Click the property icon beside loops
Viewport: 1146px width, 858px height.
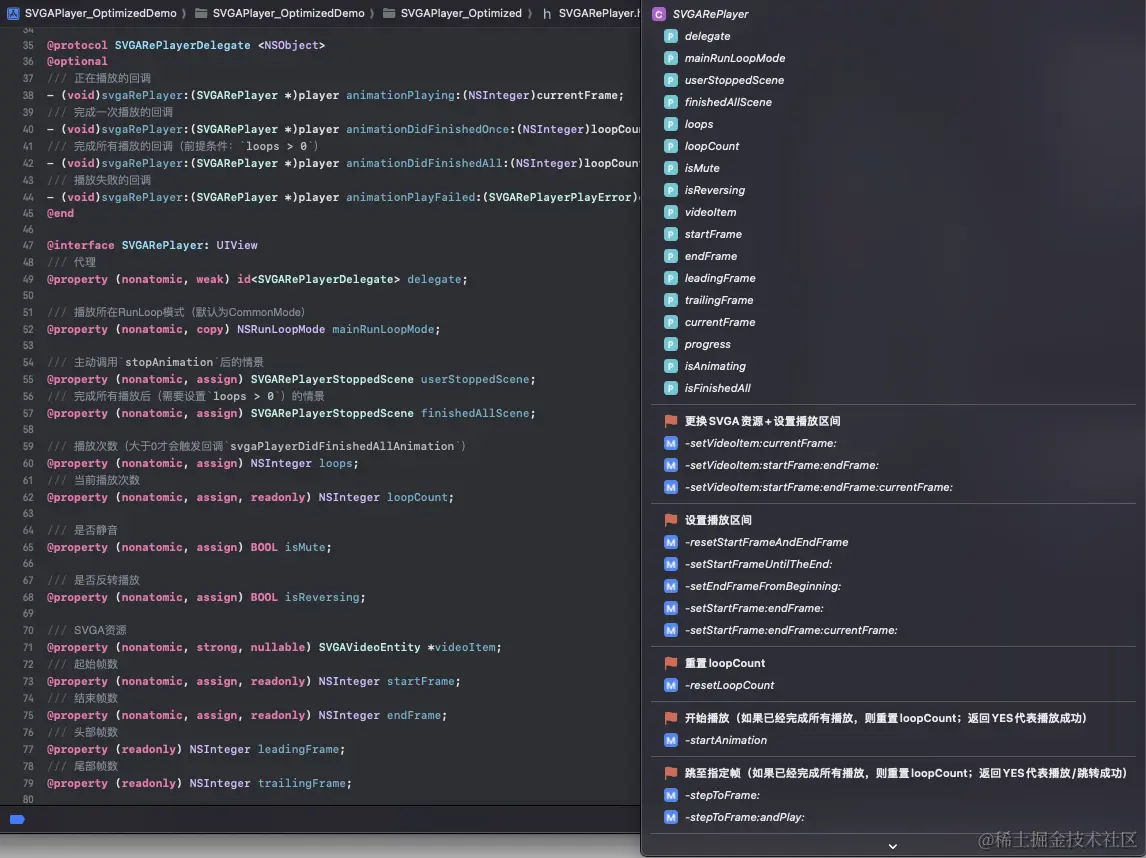click(x=670, y=124)
